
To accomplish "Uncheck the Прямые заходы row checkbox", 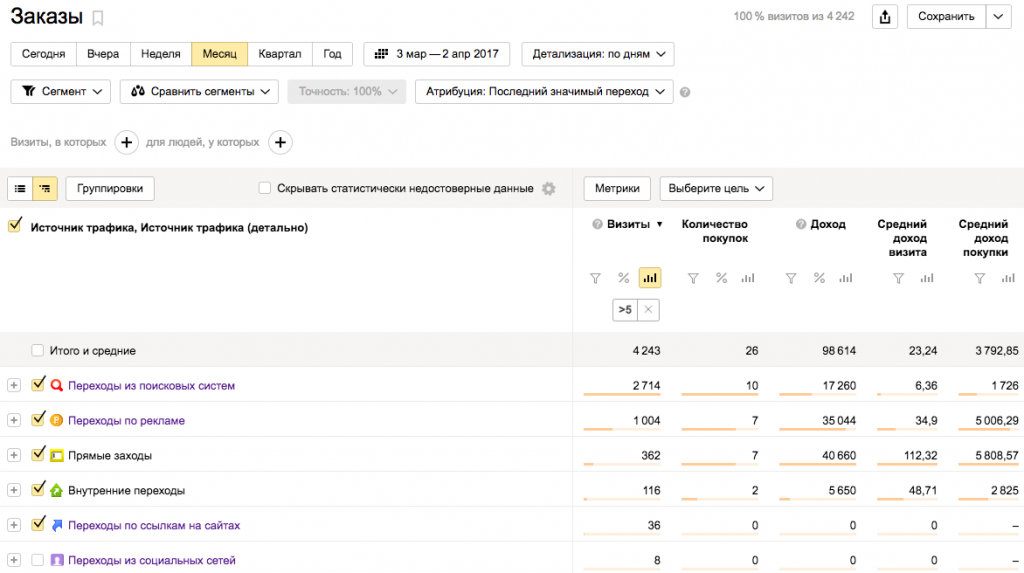I will (x=39, y=454).
